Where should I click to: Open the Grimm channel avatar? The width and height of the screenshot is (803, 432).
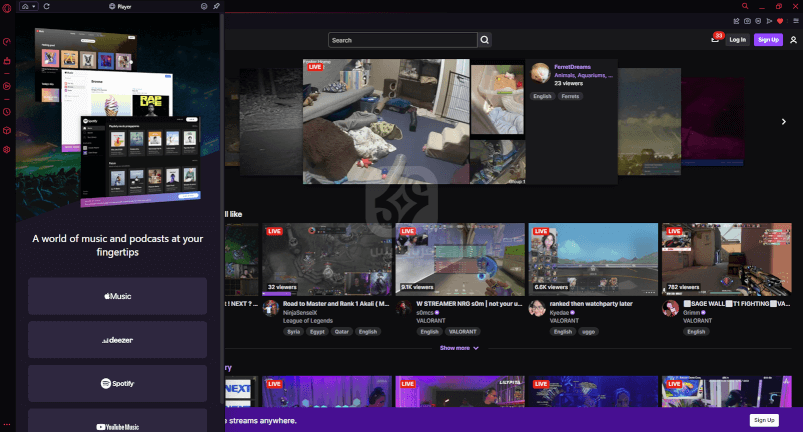tap(670, 309)
